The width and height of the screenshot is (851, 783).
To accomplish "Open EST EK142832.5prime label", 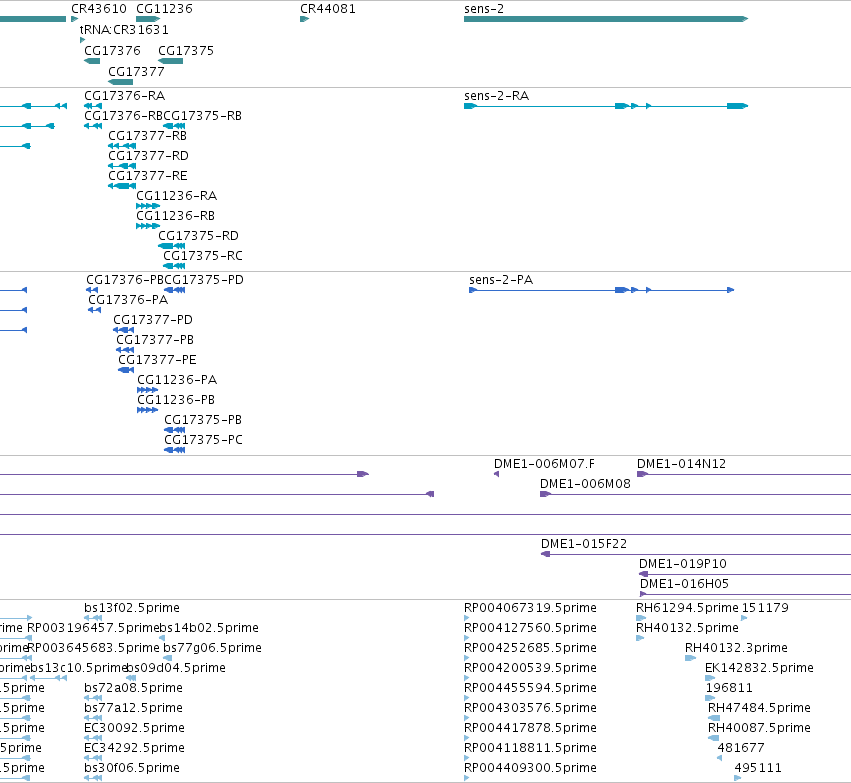I will [x=759, y=668].
